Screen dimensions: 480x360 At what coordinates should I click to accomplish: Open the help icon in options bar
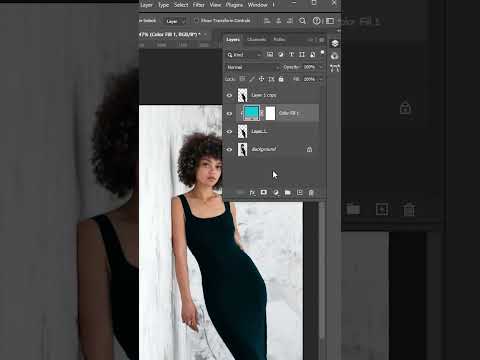[x=317, y=21]
